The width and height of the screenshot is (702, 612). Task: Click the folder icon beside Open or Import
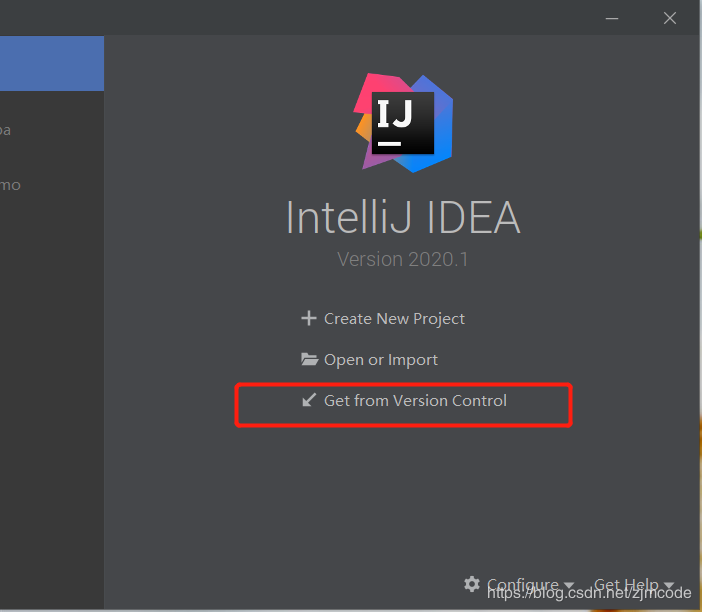click(309, 360)
